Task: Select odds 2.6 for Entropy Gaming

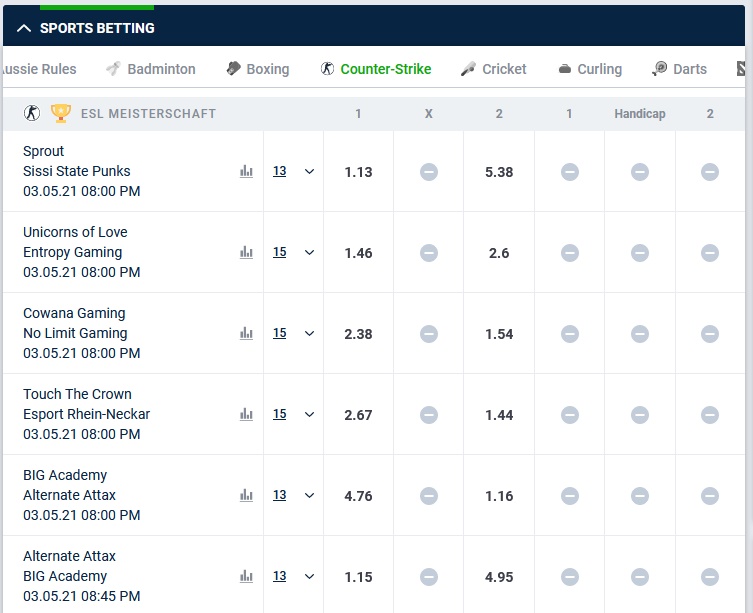Action: pyautogui.click(x=499, y=253)
